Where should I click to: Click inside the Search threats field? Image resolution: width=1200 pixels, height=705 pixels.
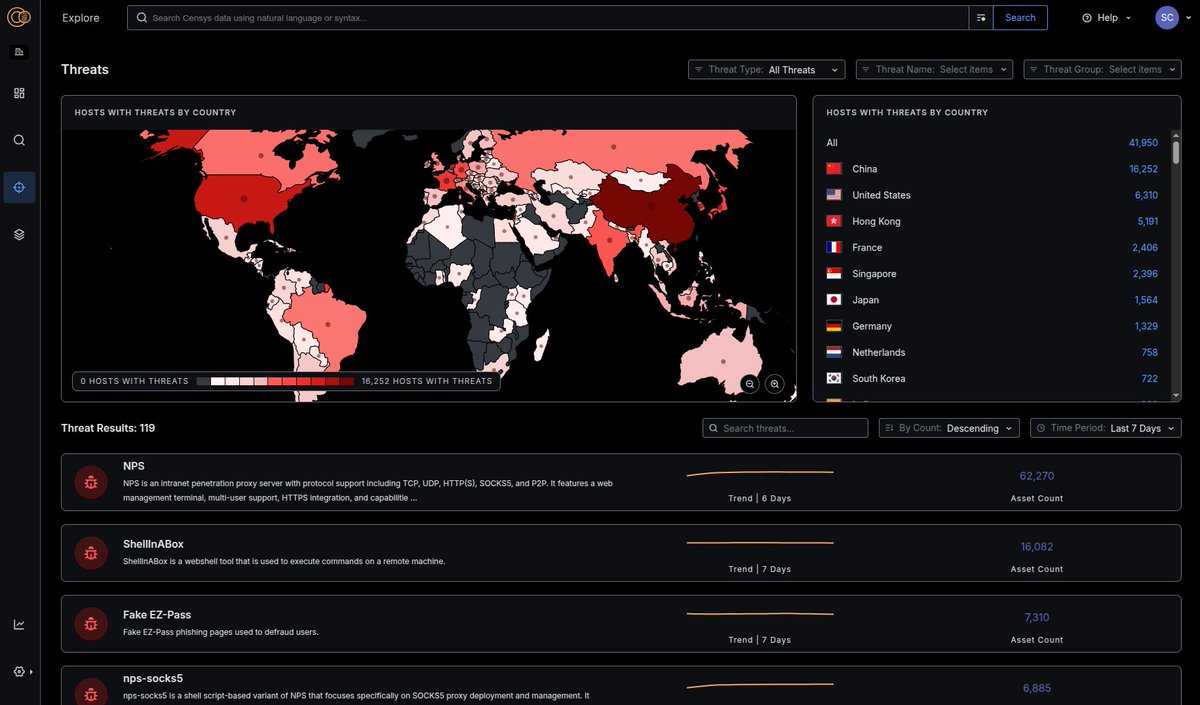tap(785, 428)
